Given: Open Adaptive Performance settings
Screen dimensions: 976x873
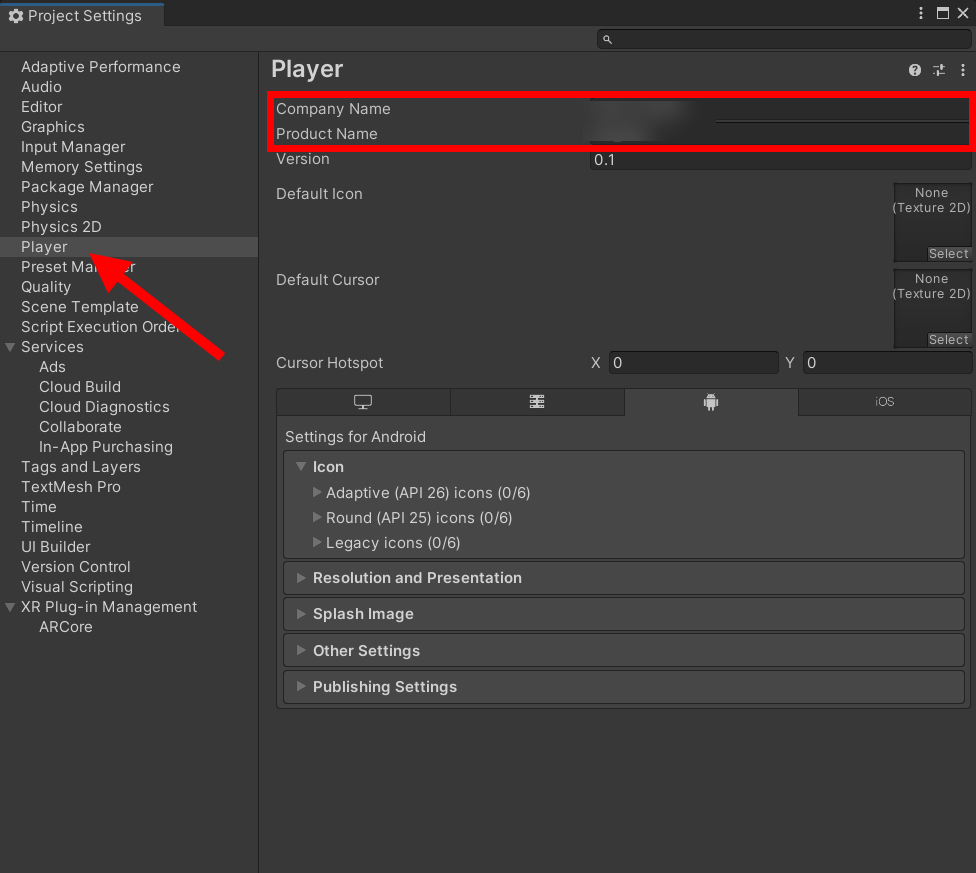Looking at the screenshot, I should [101, 67].
